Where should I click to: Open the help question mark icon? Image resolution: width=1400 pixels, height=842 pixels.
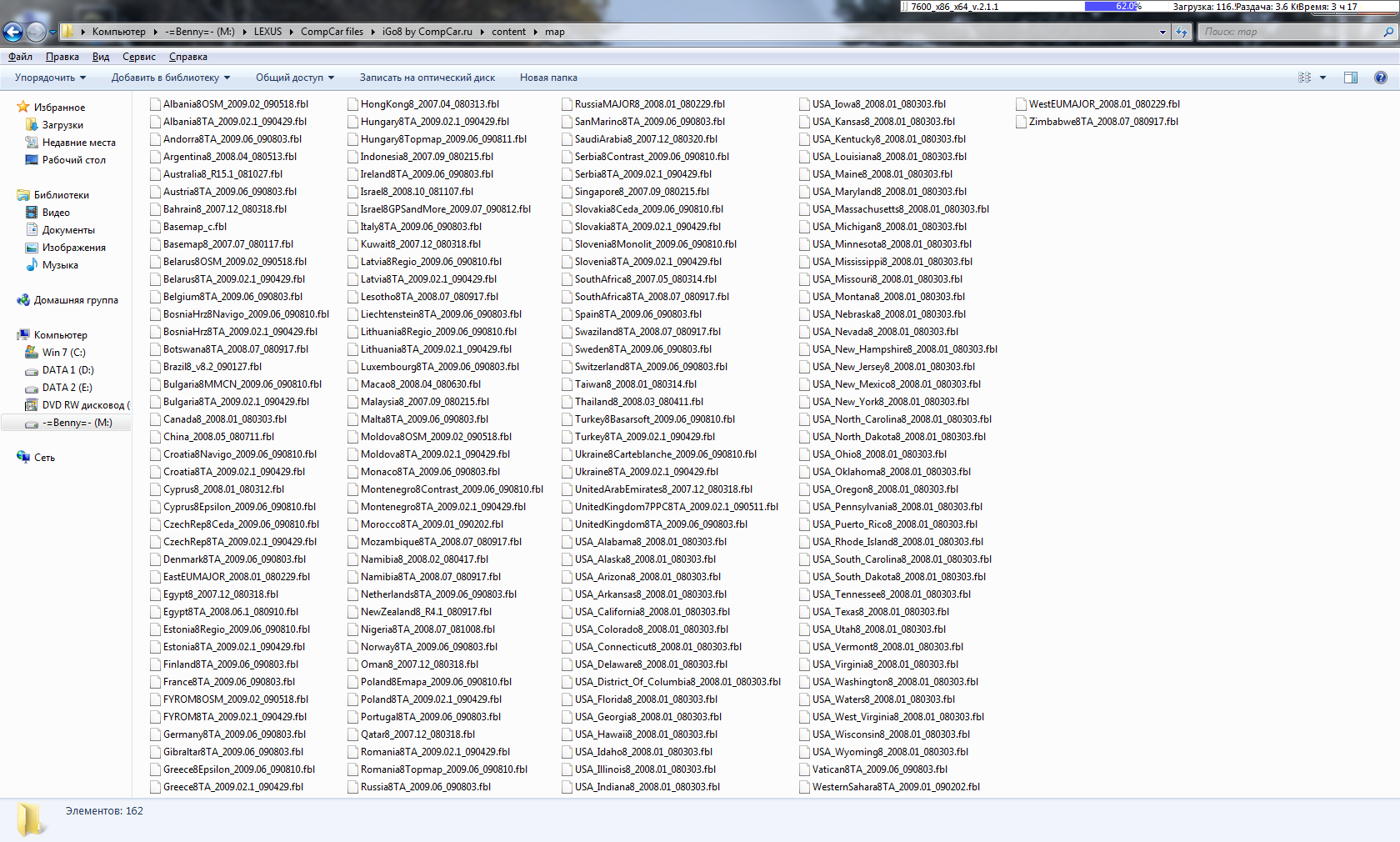click(1380, 78)
